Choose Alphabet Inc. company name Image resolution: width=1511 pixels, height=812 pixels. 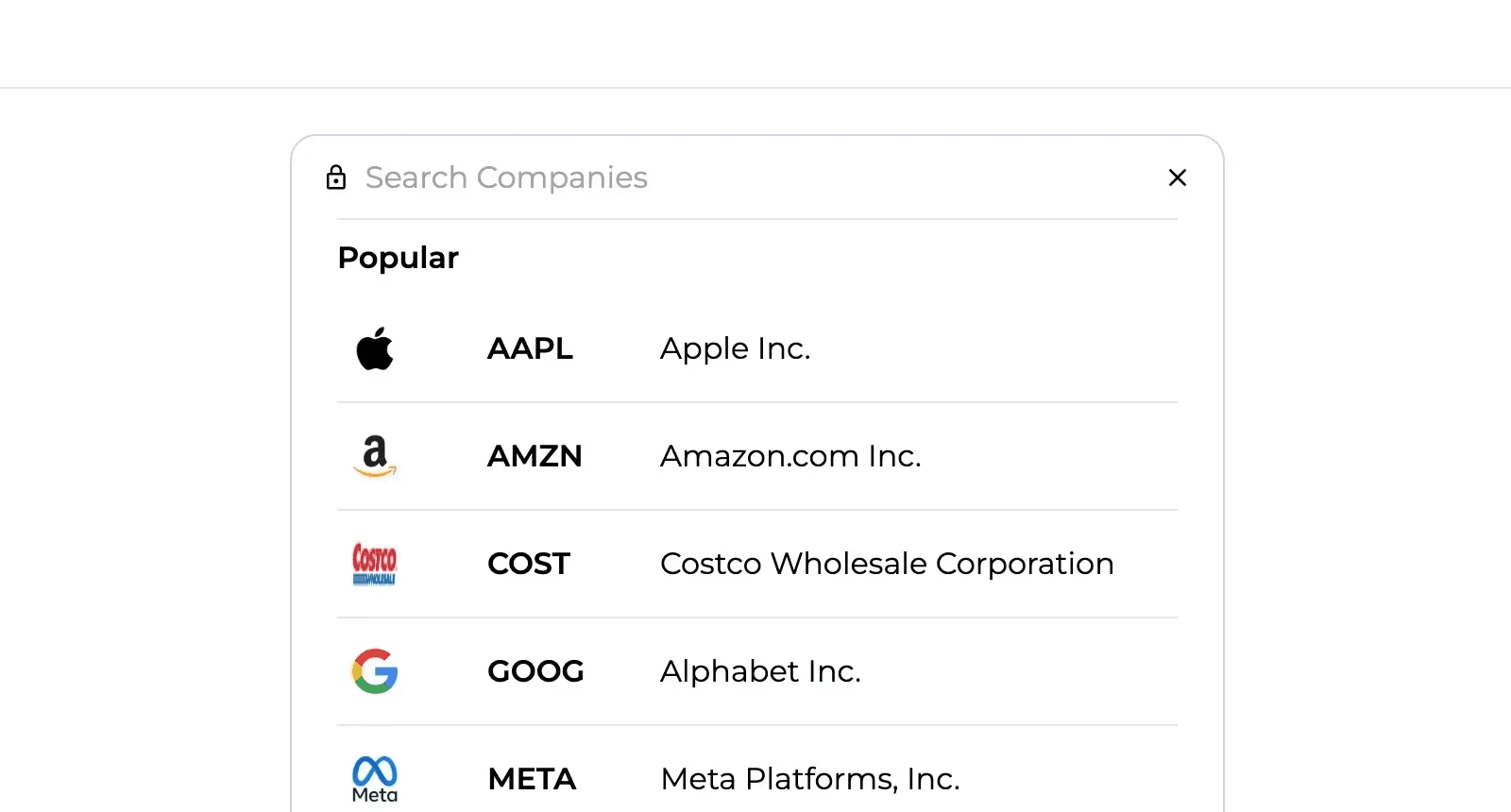pyautogui.click(x=760, y=671)
